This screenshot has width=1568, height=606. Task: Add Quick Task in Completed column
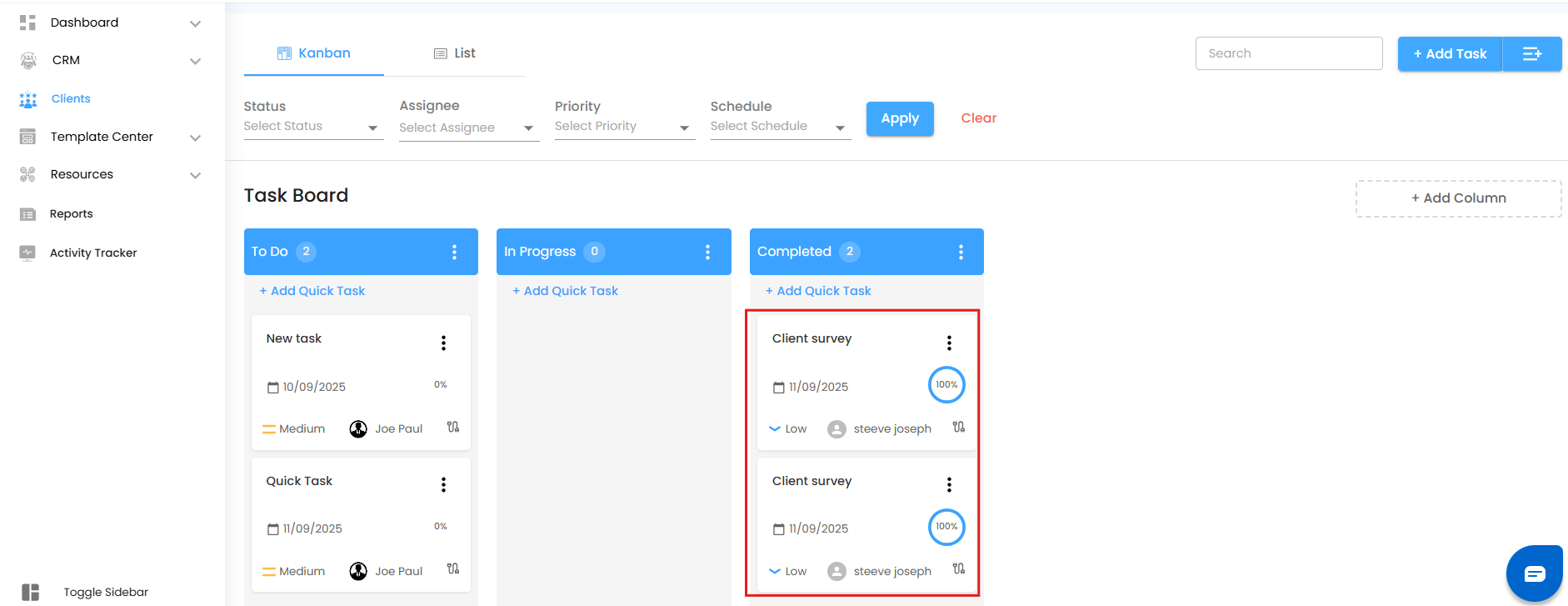818,291
